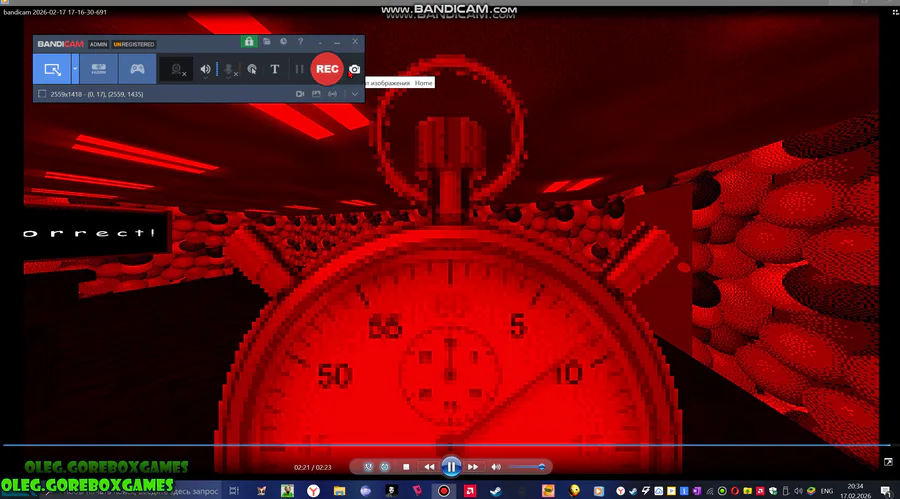Open Baldi game icon on taskbar
This screenshot has width=900, height=499.
point(288,491)
